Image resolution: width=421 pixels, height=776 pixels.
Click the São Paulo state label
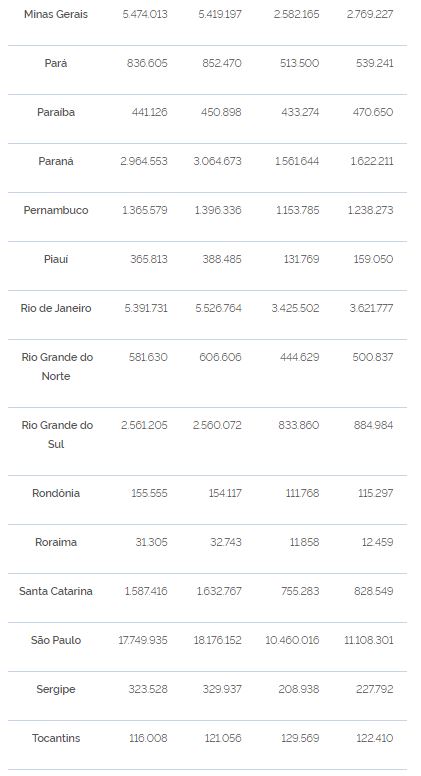click(56, 640)
